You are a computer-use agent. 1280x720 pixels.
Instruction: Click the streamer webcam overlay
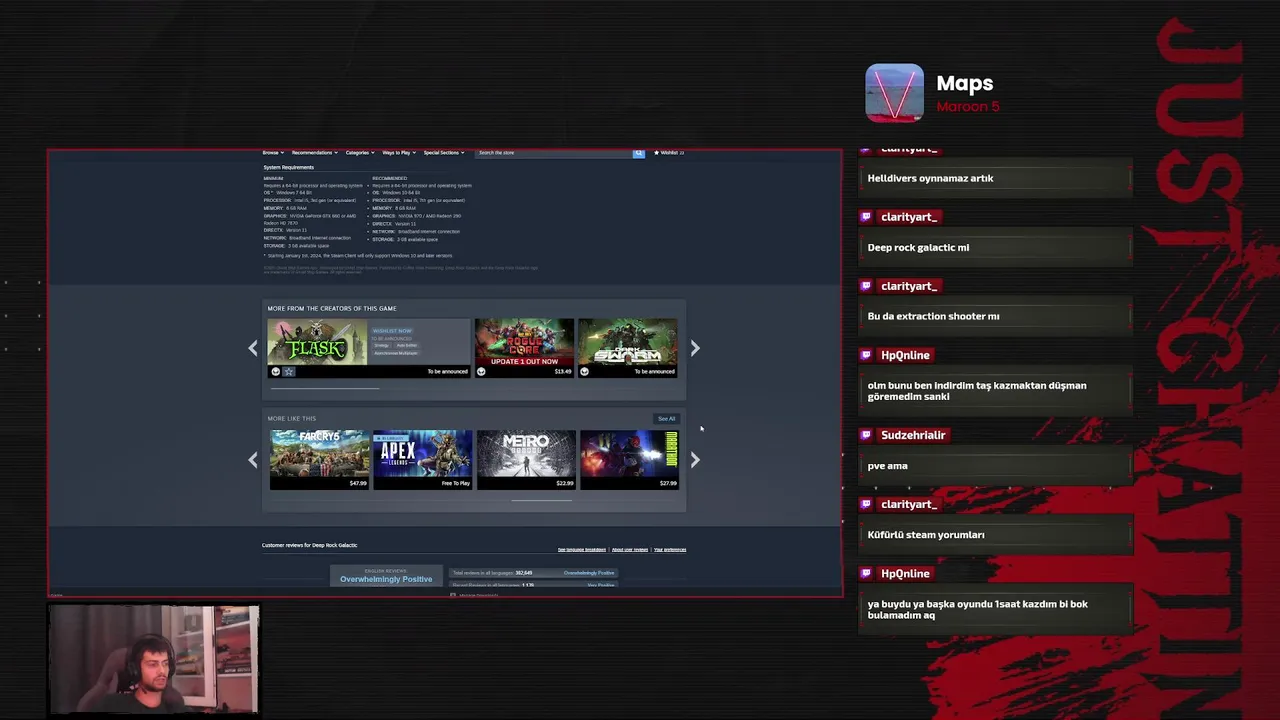[153, 660]
